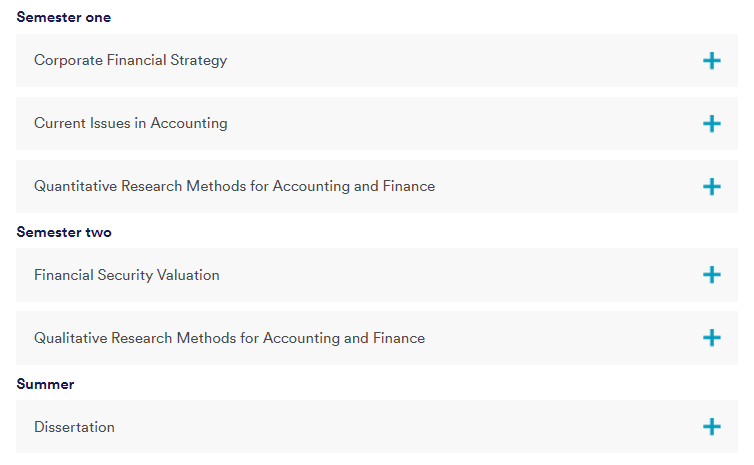Image resolution: width=754 pixels, height=465 pixels.
Task: Click the Summer section heading
Action: [x=45, y=384]
